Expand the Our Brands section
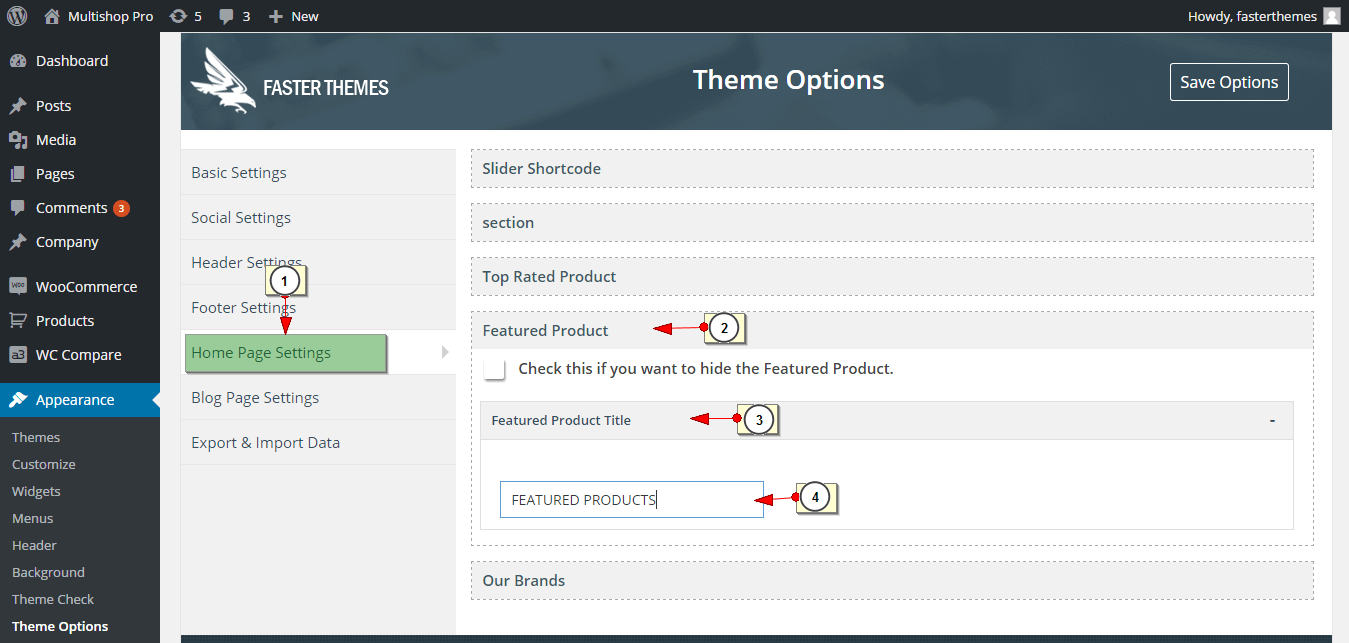 [892, 581]
